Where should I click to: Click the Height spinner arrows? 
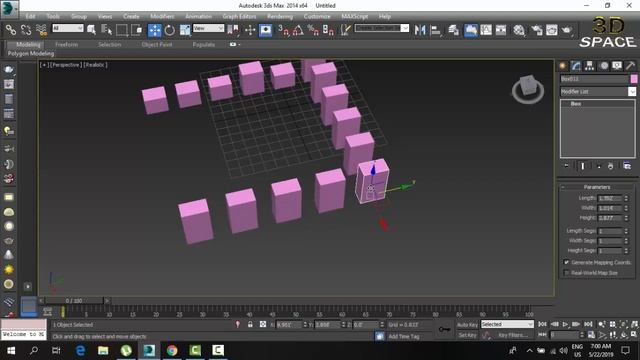coord(626,218)
